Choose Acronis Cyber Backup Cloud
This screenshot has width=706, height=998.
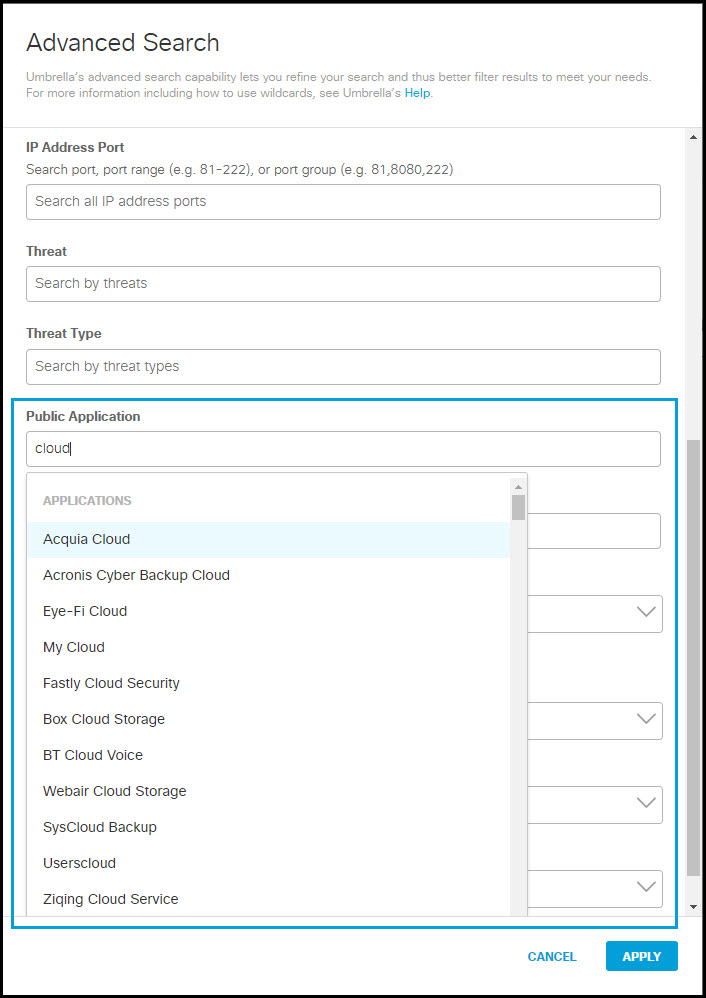(x=268, y=575)
